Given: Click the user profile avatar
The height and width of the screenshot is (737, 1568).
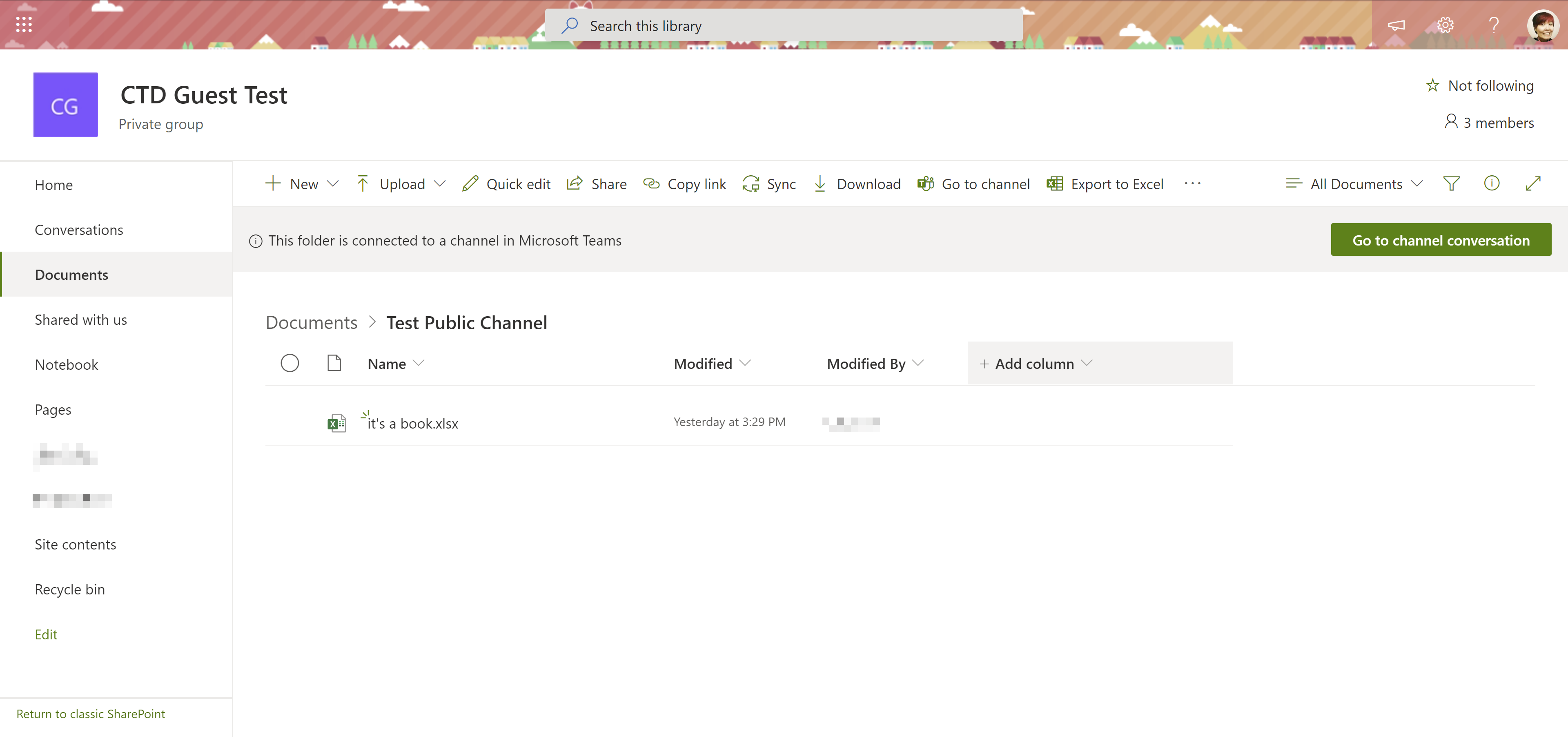Looking at the screenshot, I should point(1542,25).
